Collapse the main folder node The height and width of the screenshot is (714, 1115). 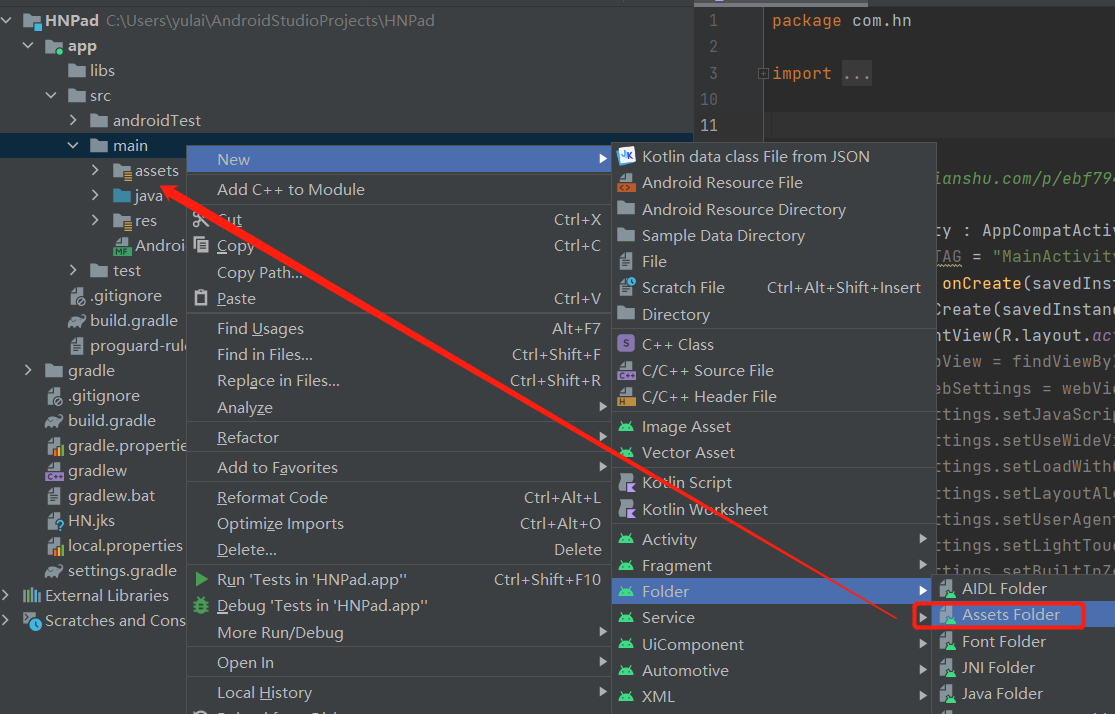tap(73, 145)
